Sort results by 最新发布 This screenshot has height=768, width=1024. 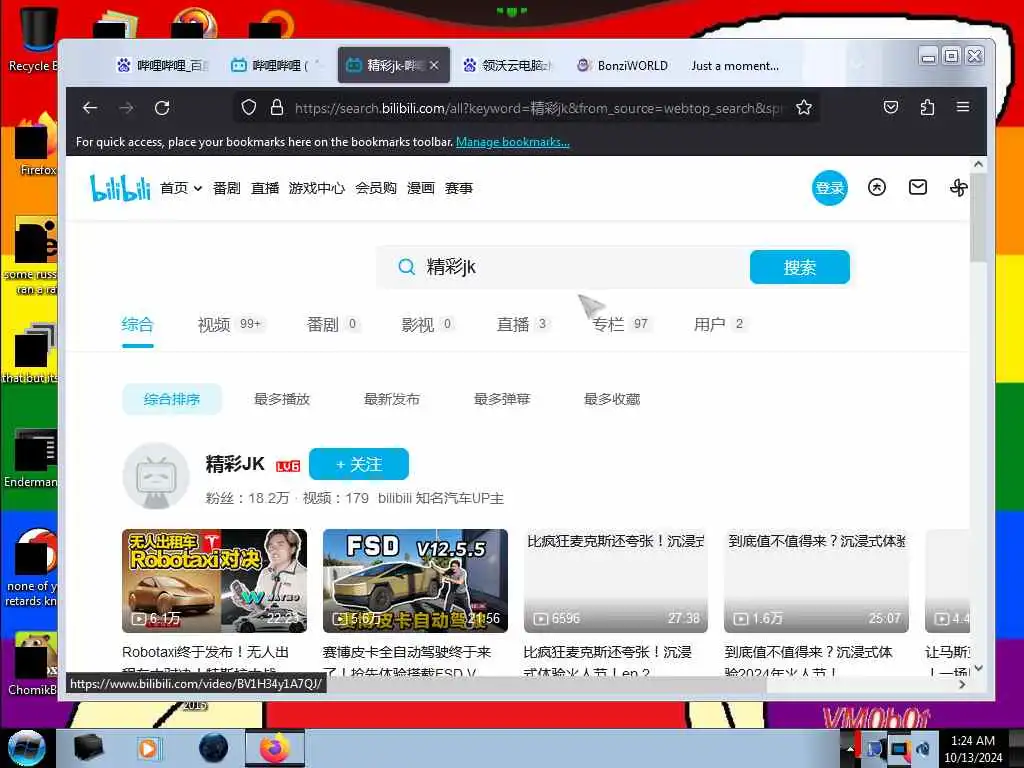tap(391, 399)
